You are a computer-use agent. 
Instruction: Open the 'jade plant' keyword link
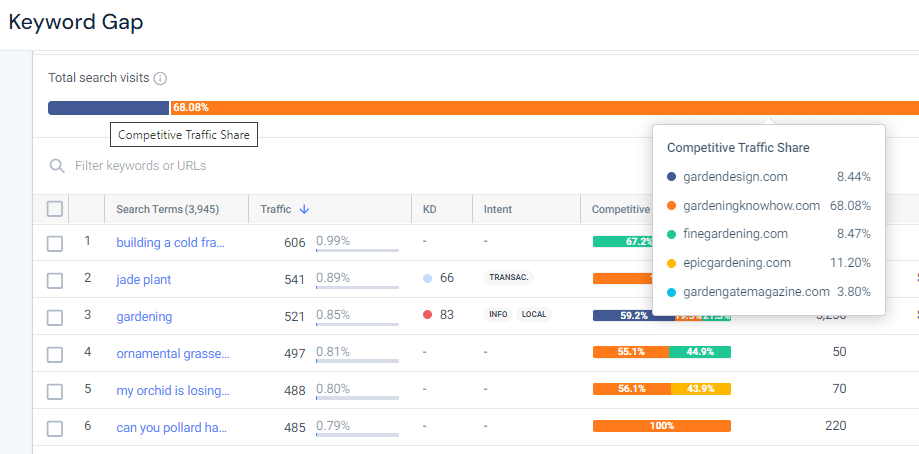[x=144, y=279]
